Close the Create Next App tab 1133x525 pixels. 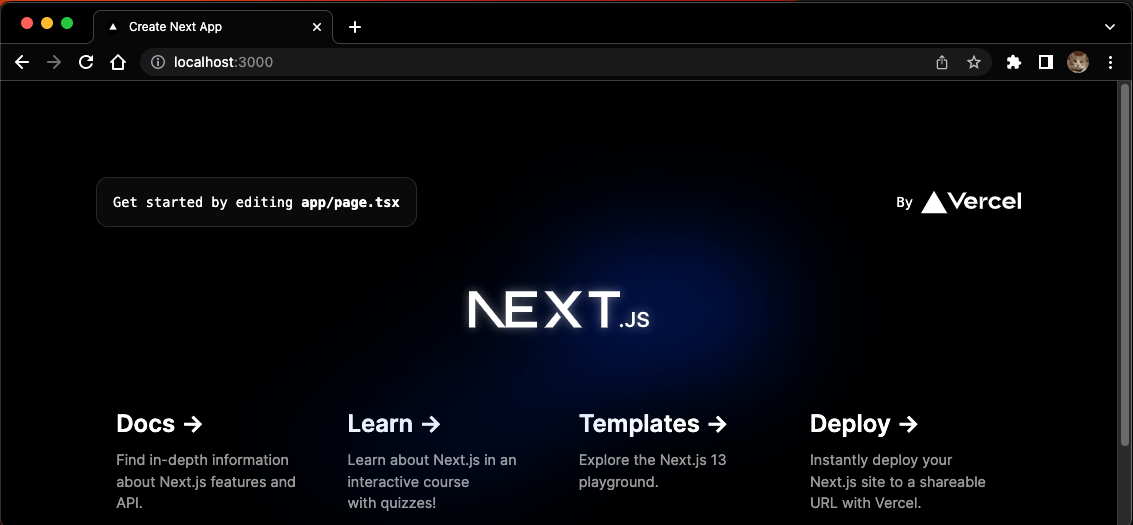click(317, 27)
